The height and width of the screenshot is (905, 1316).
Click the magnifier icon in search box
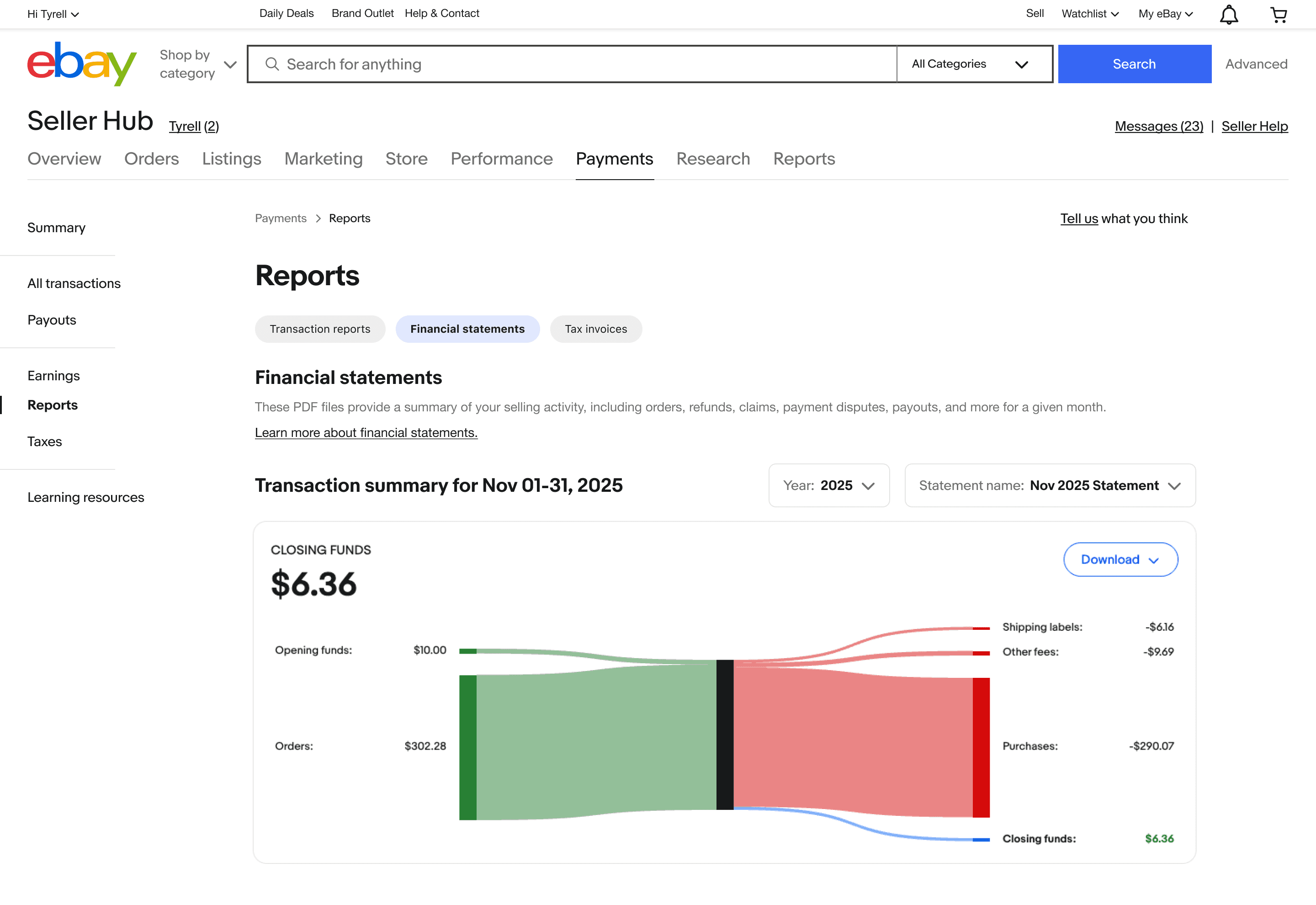(x=272, y=64)
